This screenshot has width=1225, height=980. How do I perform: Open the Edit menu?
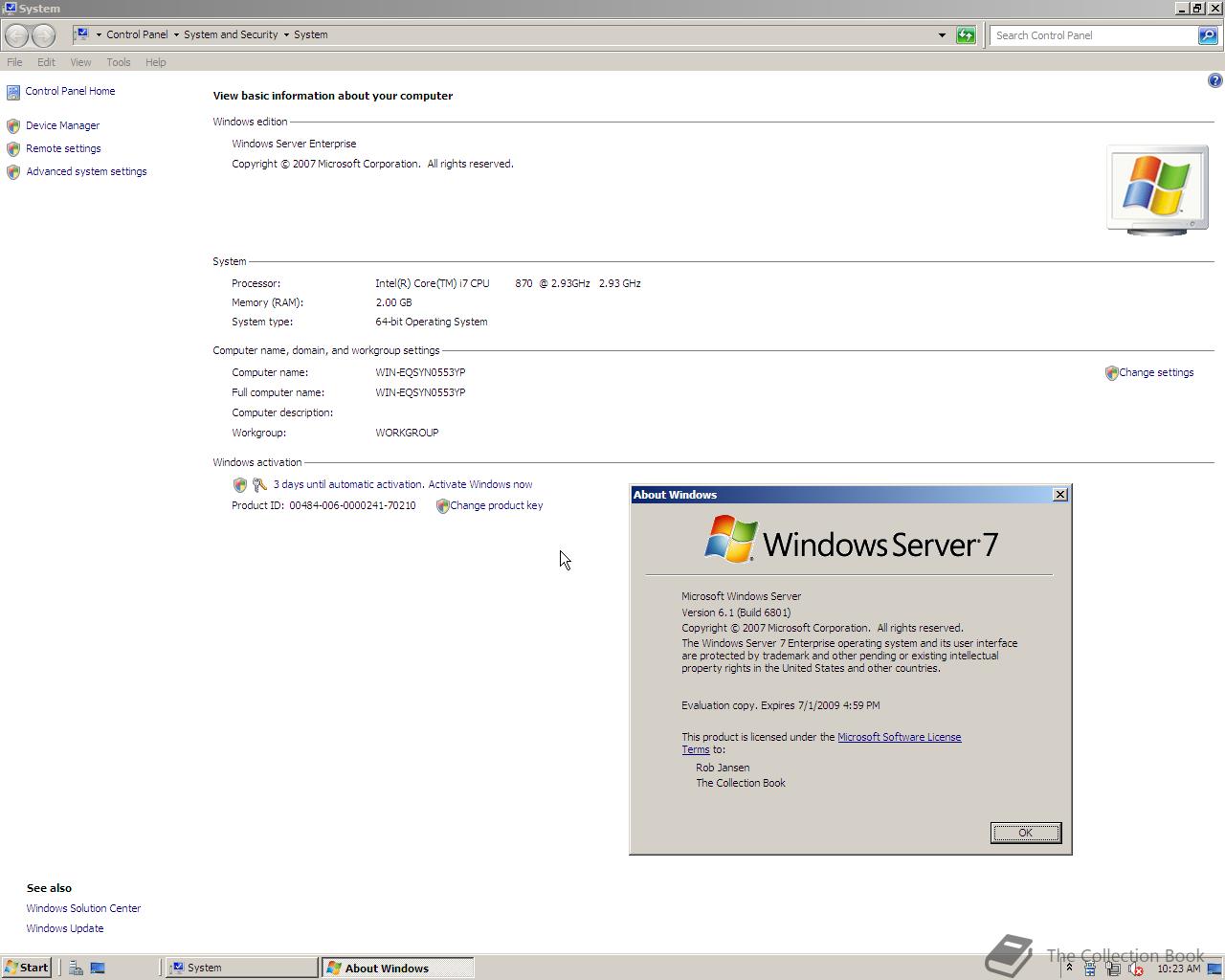46,62
